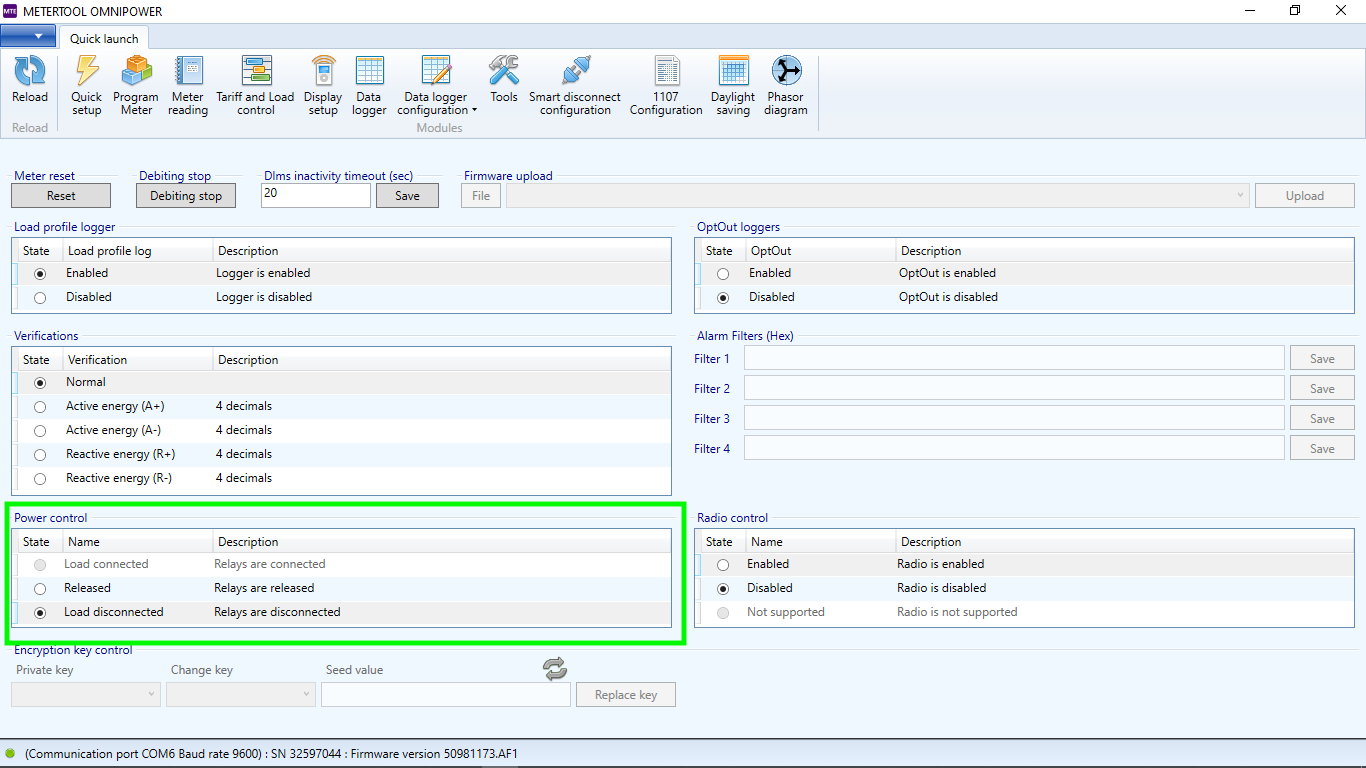The image size is (1366, 768).
Task: Click the Load profile log column header
Action: point(138,251)
